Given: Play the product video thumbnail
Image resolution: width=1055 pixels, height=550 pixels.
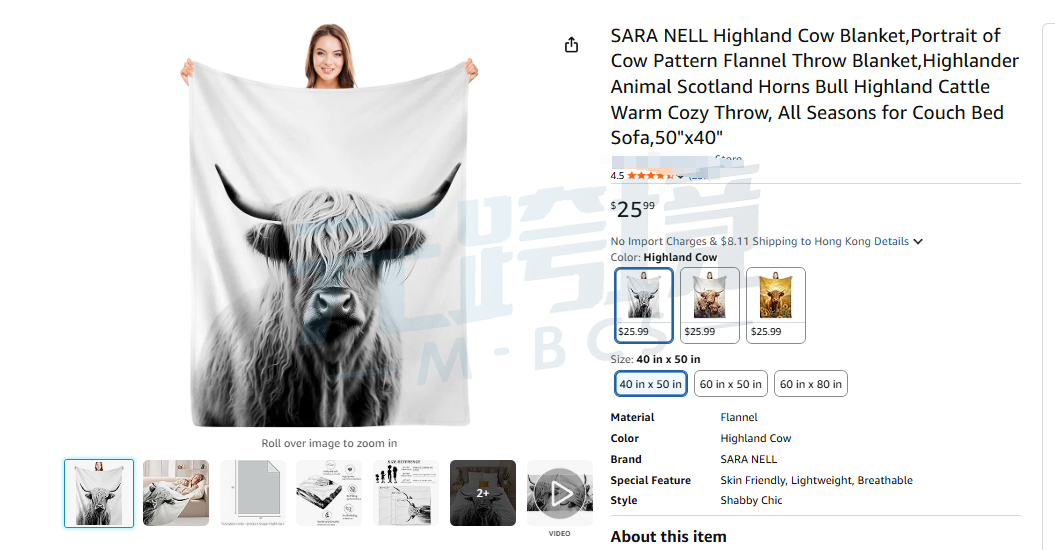Looking at the screenshot, I should (560, 493).
